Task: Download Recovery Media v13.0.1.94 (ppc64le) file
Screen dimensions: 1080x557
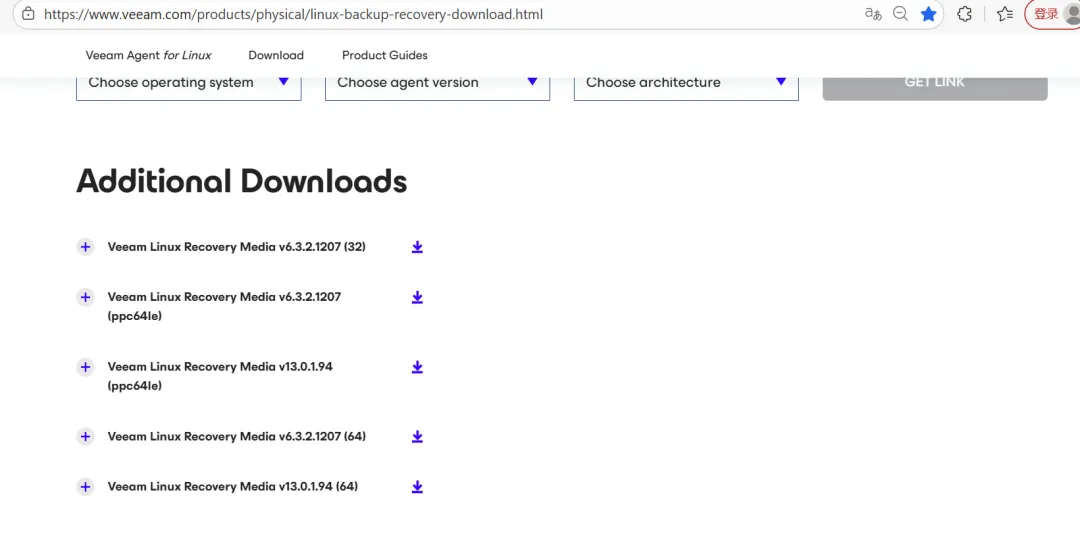Action: coord(417,367)
